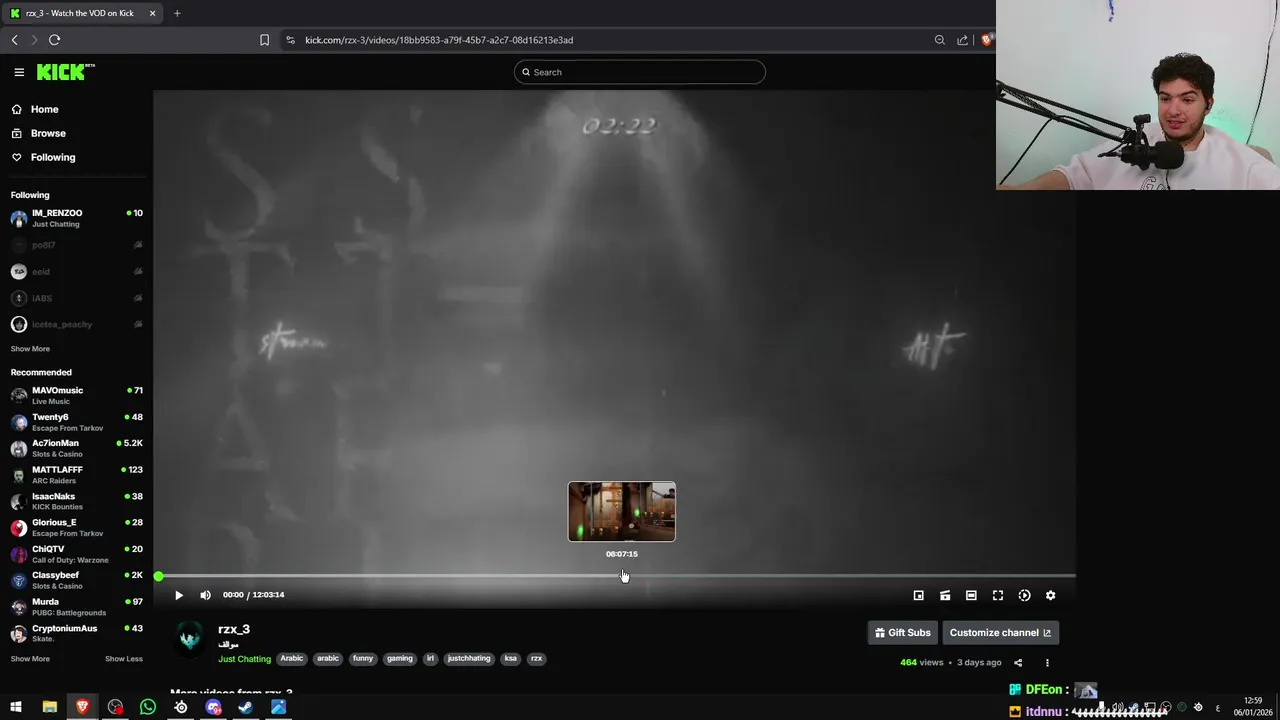This screenshot has height=720, width=1280.
Task: Open rzx_3 channel avatar
Action: coord(190,638)
